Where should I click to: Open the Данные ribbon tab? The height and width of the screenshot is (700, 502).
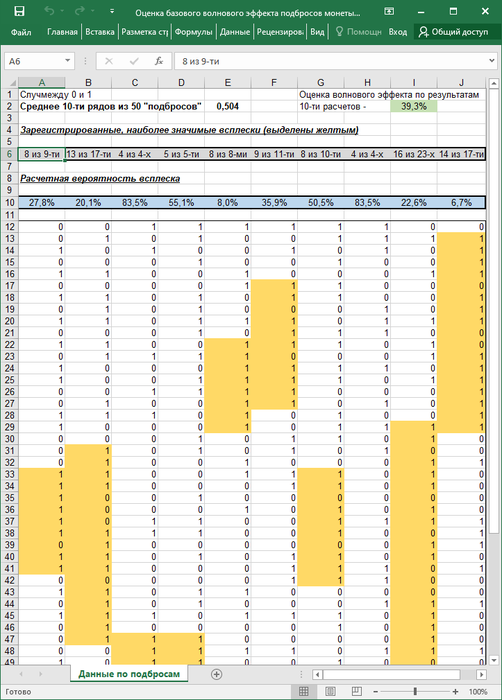(235, 32)
